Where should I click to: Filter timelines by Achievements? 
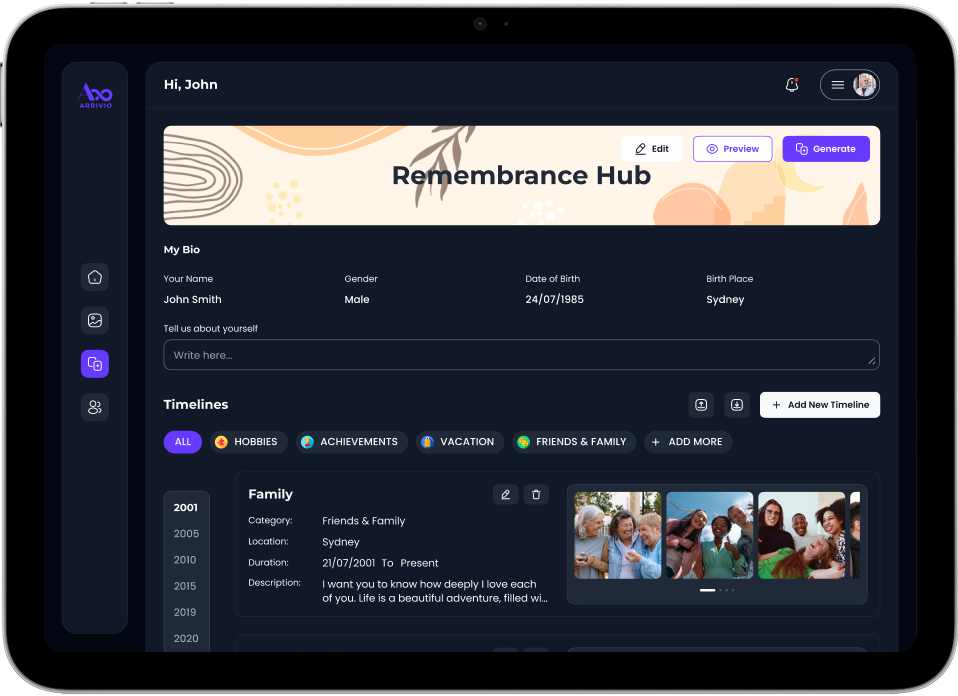point(349,442)
